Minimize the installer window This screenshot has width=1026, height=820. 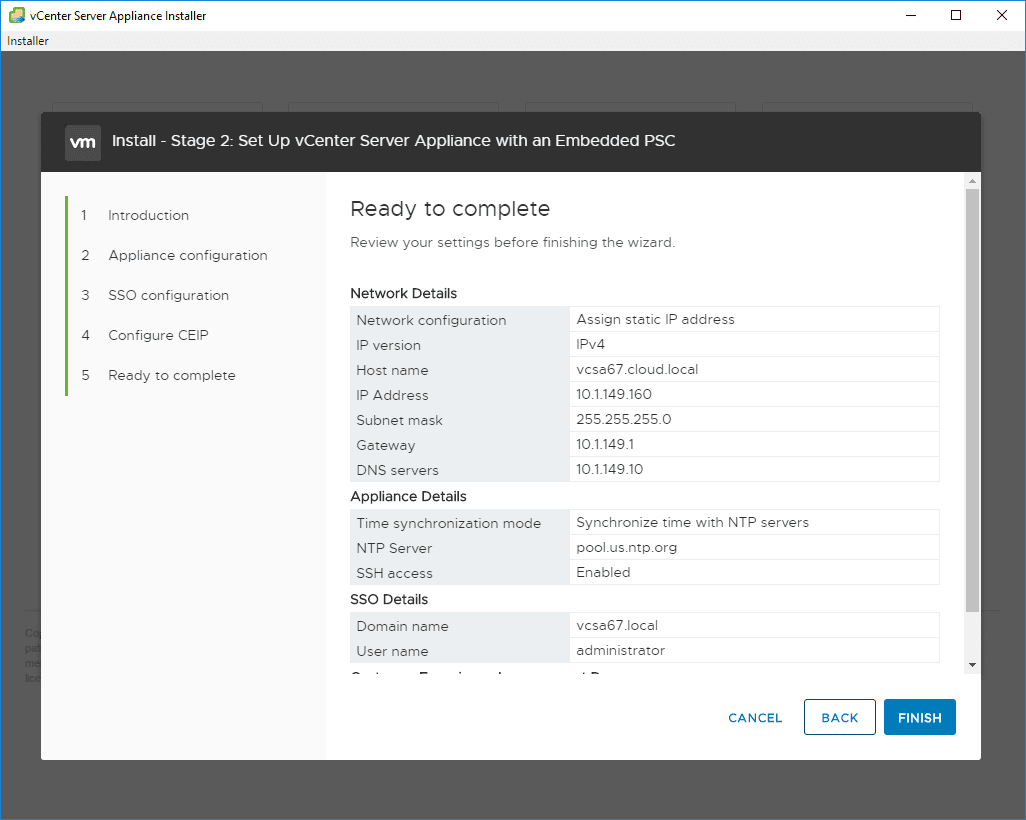(x=910, y=15)
